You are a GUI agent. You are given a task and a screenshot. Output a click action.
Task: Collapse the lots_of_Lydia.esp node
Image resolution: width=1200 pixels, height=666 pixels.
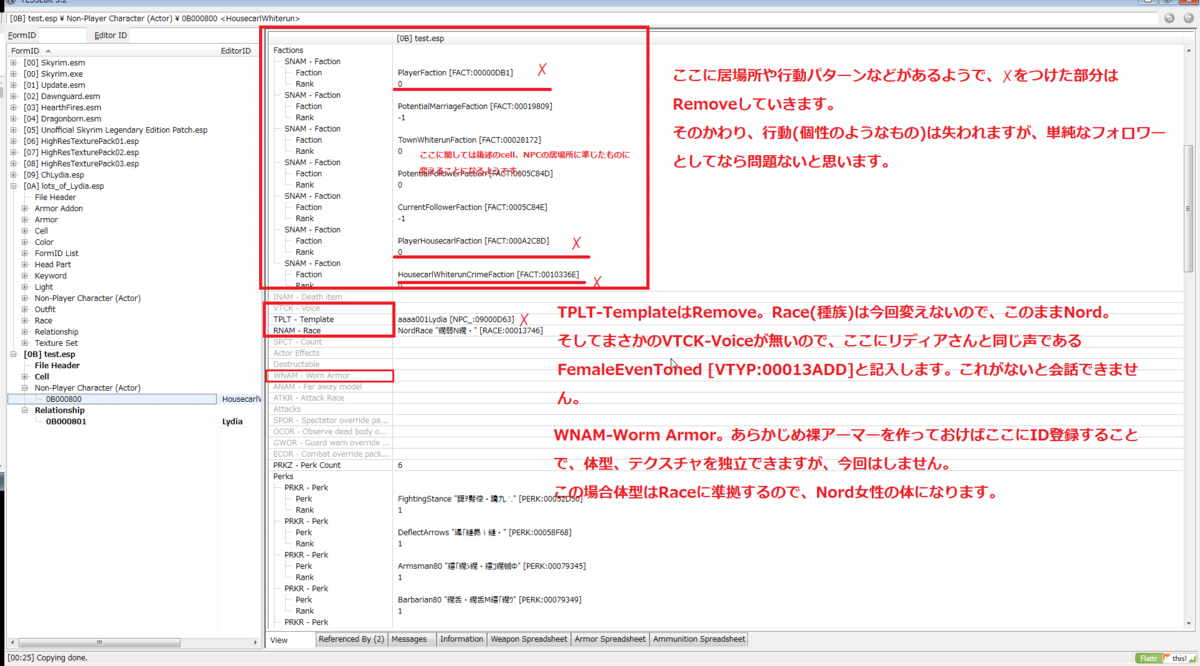[14, 186]
